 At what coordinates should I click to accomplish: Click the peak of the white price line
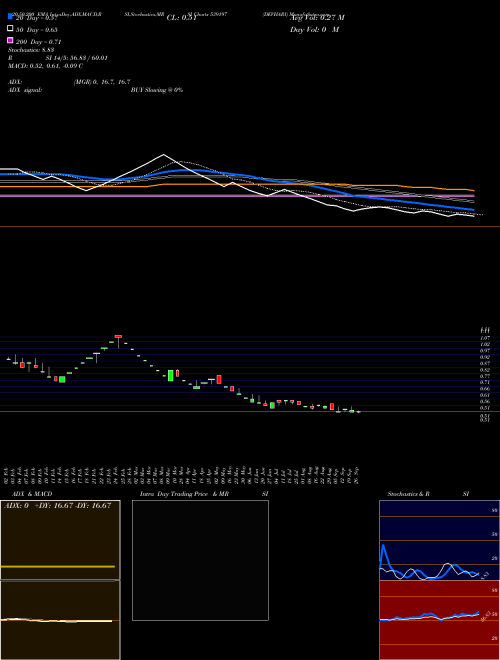click(x=164, y=155)
